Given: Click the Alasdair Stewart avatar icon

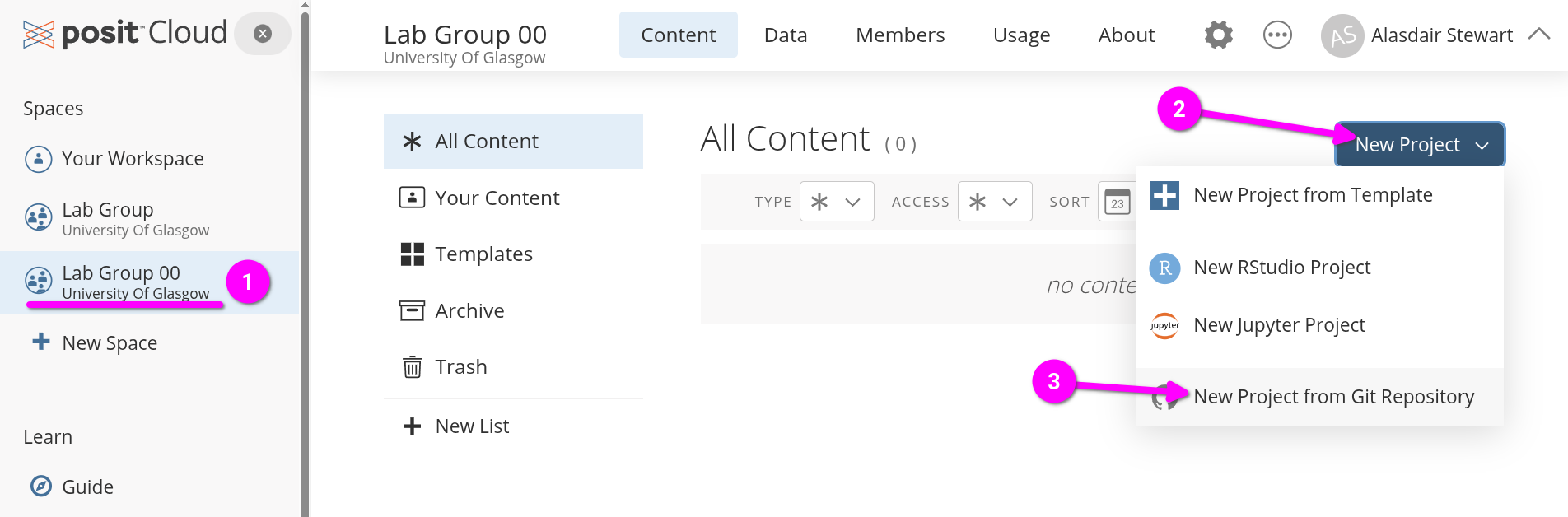Looking at the screenshot, I should (x=1342, y=36).
